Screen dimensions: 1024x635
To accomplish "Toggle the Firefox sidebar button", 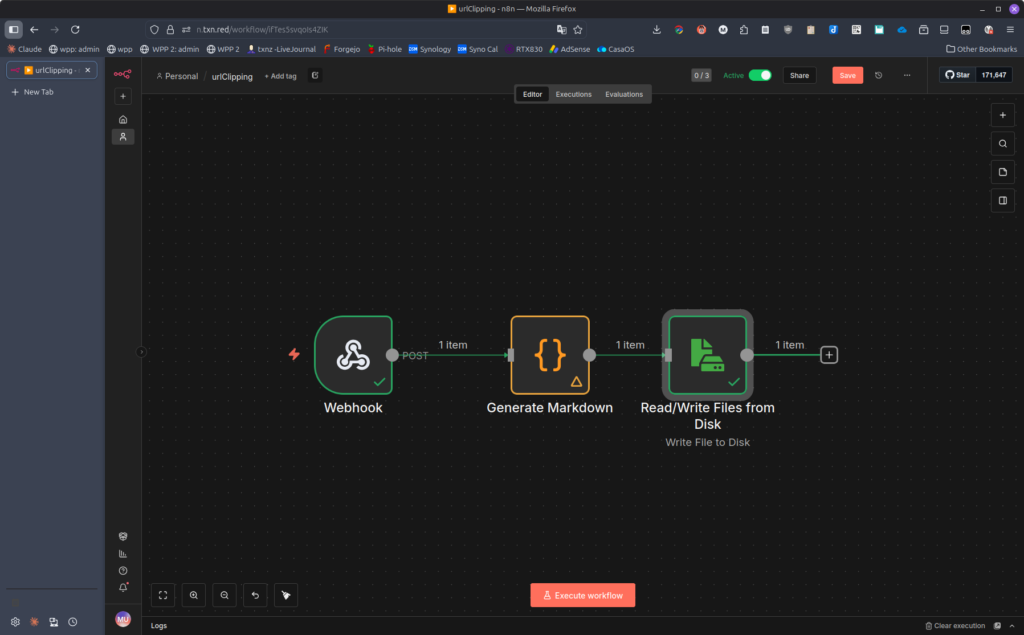I will point(14,29).
